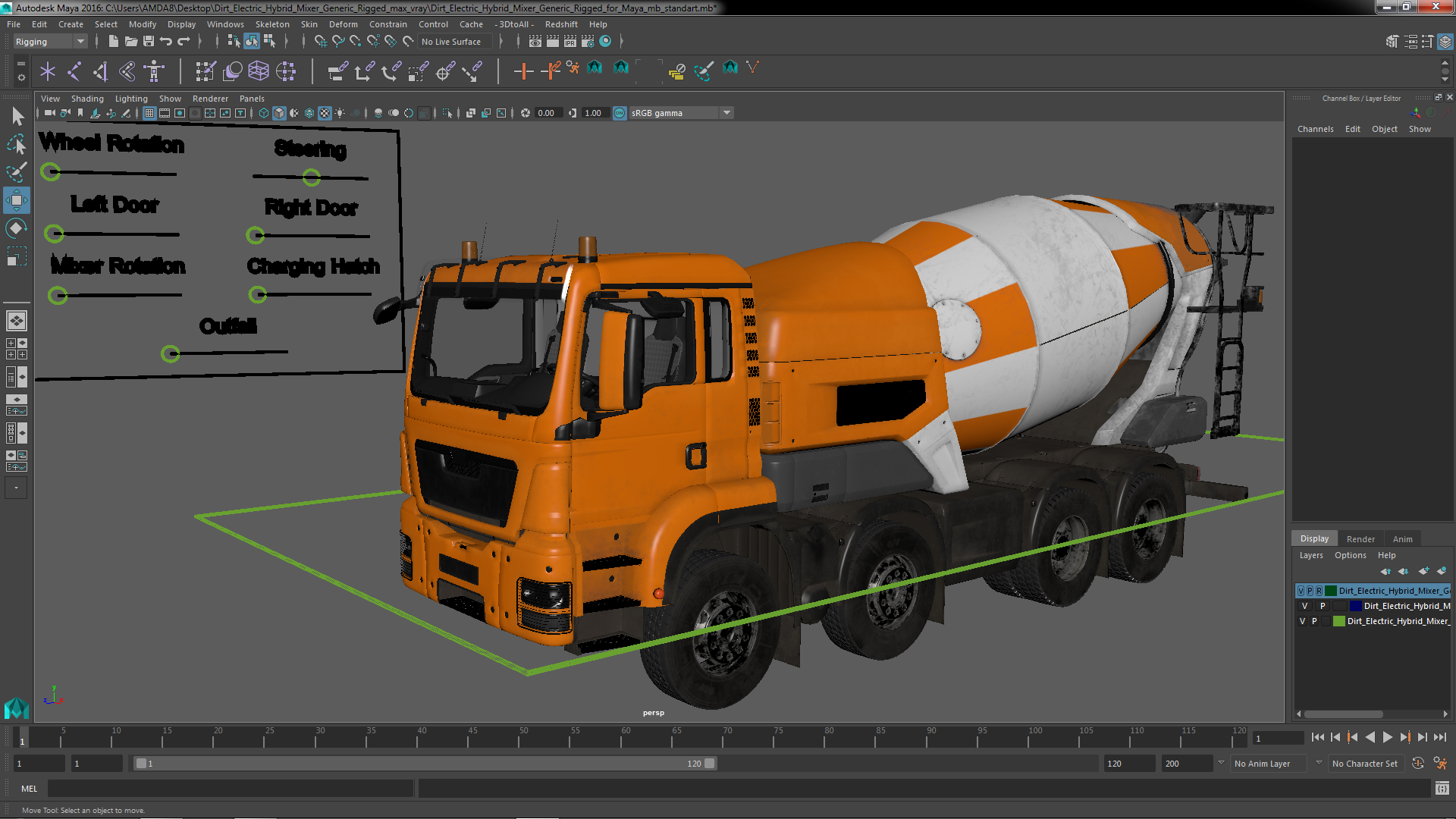Toggle textured display in viewport toolbar
Viewport: 1456px width, 819px height.
coord(325,113)
